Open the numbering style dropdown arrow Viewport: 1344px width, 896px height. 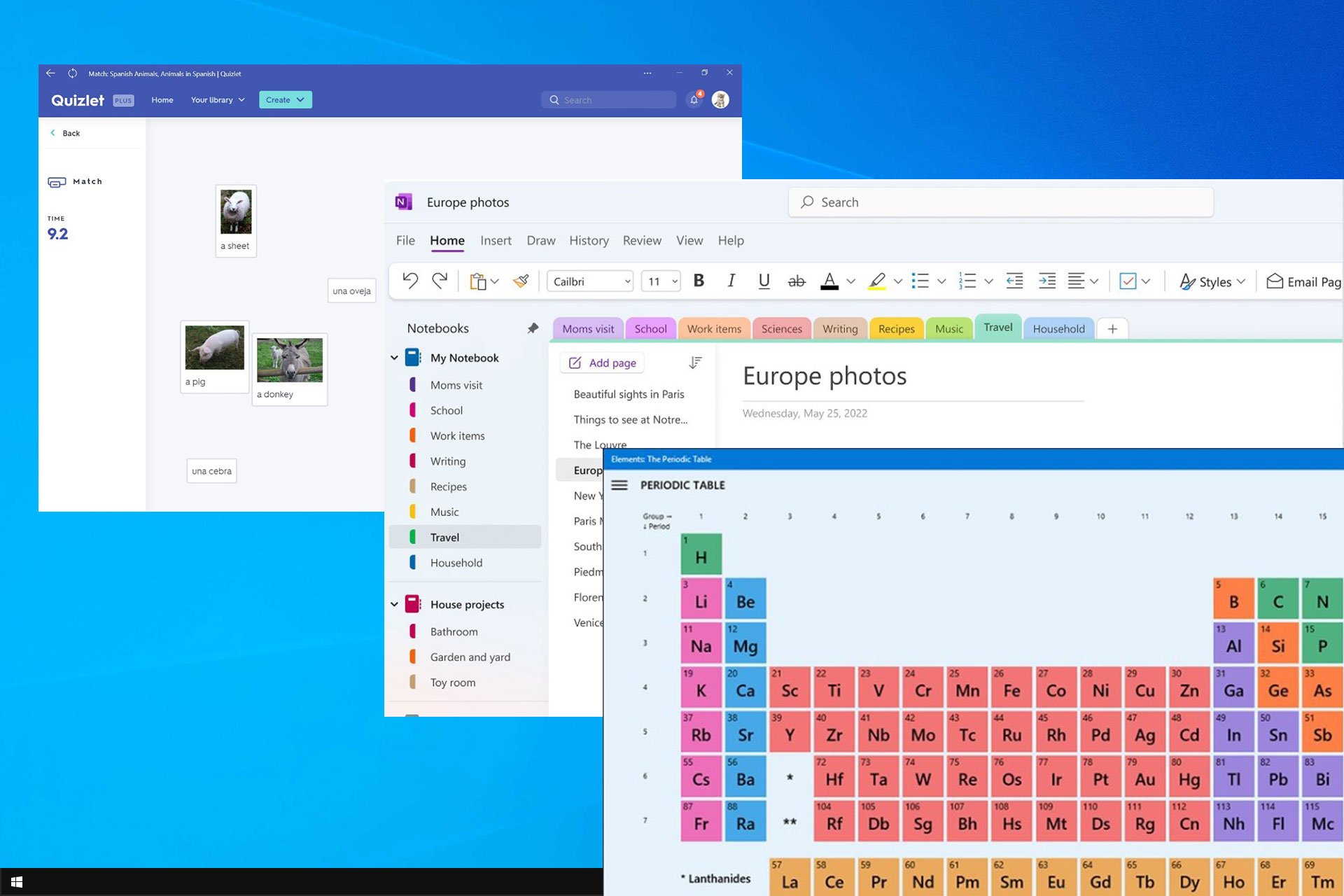tap(988, 281)
